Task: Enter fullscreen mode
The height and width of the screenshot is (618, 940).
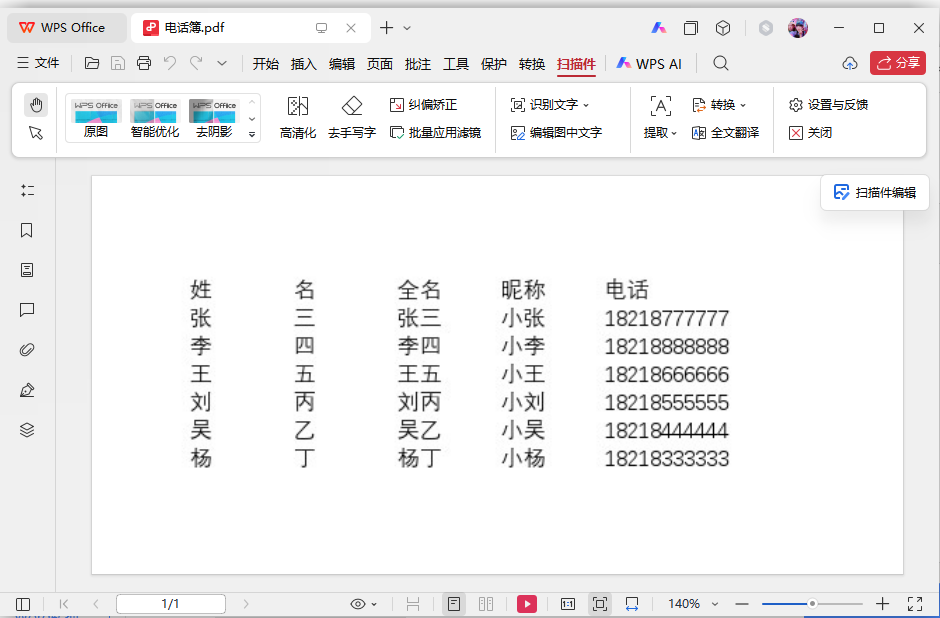Action: coord(915,604)
